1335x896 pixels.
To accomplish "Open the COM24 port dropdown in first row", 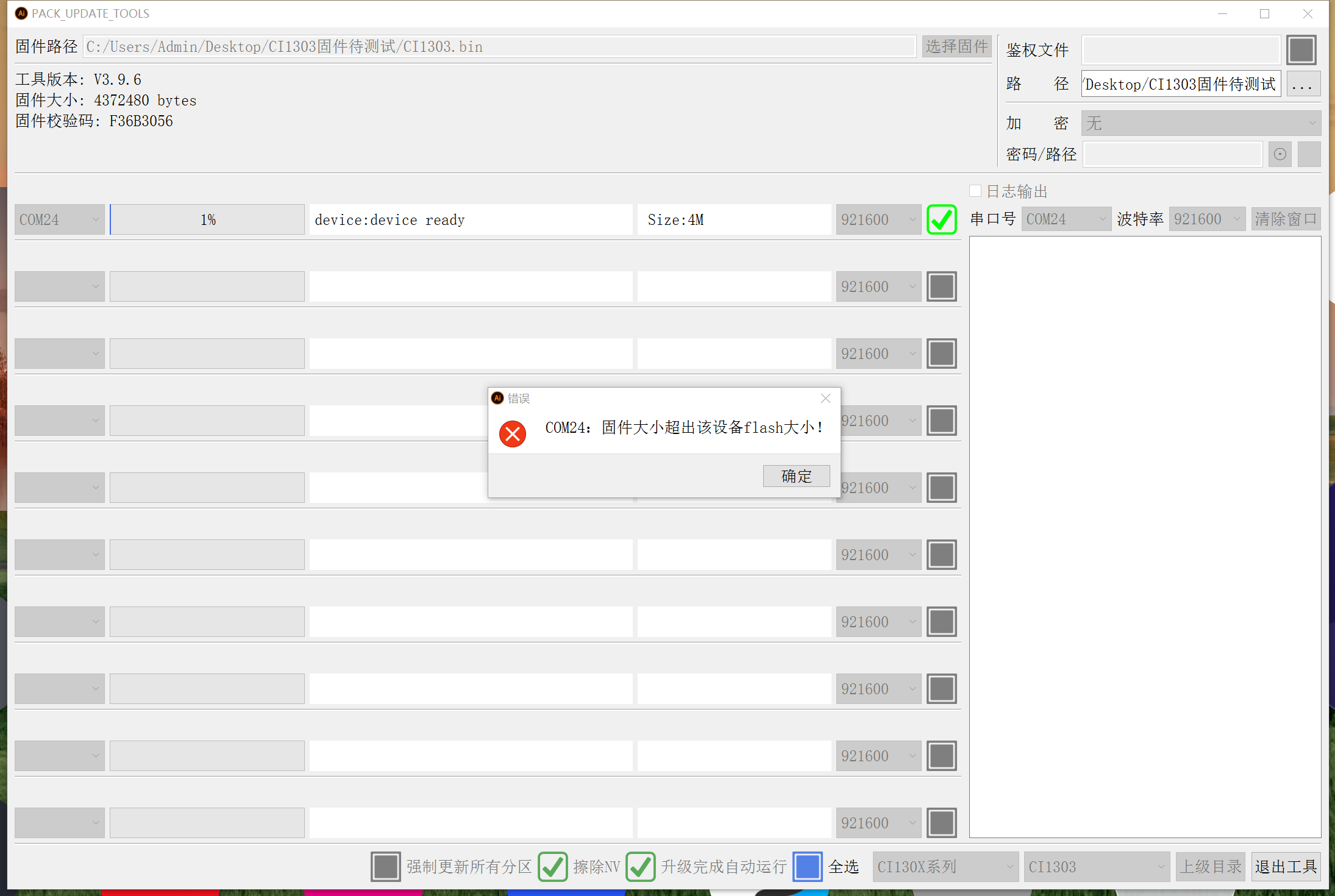I will (59, 219).
